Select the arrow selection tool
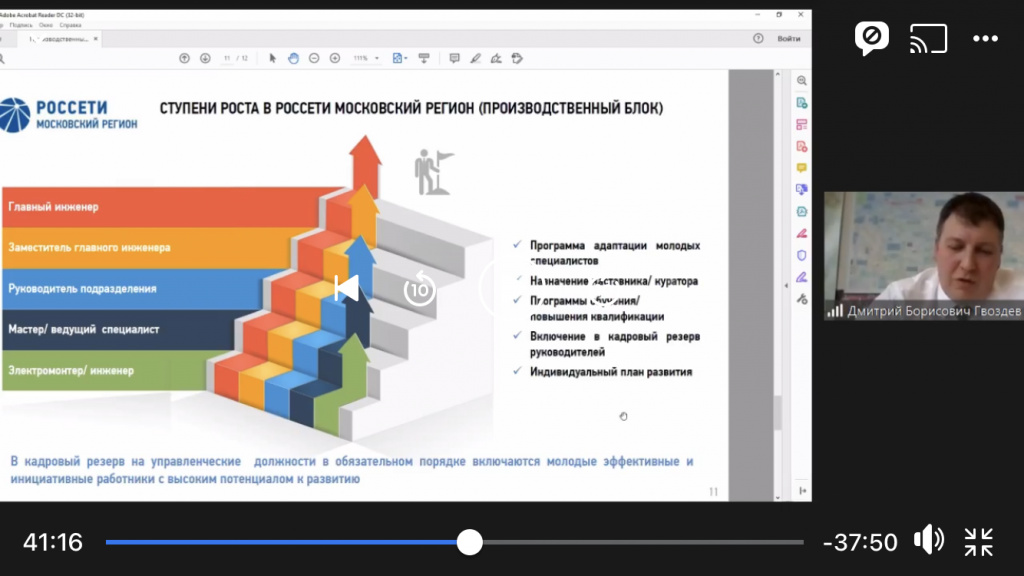This screenshot has width=1024, height=576. [272, 58]
